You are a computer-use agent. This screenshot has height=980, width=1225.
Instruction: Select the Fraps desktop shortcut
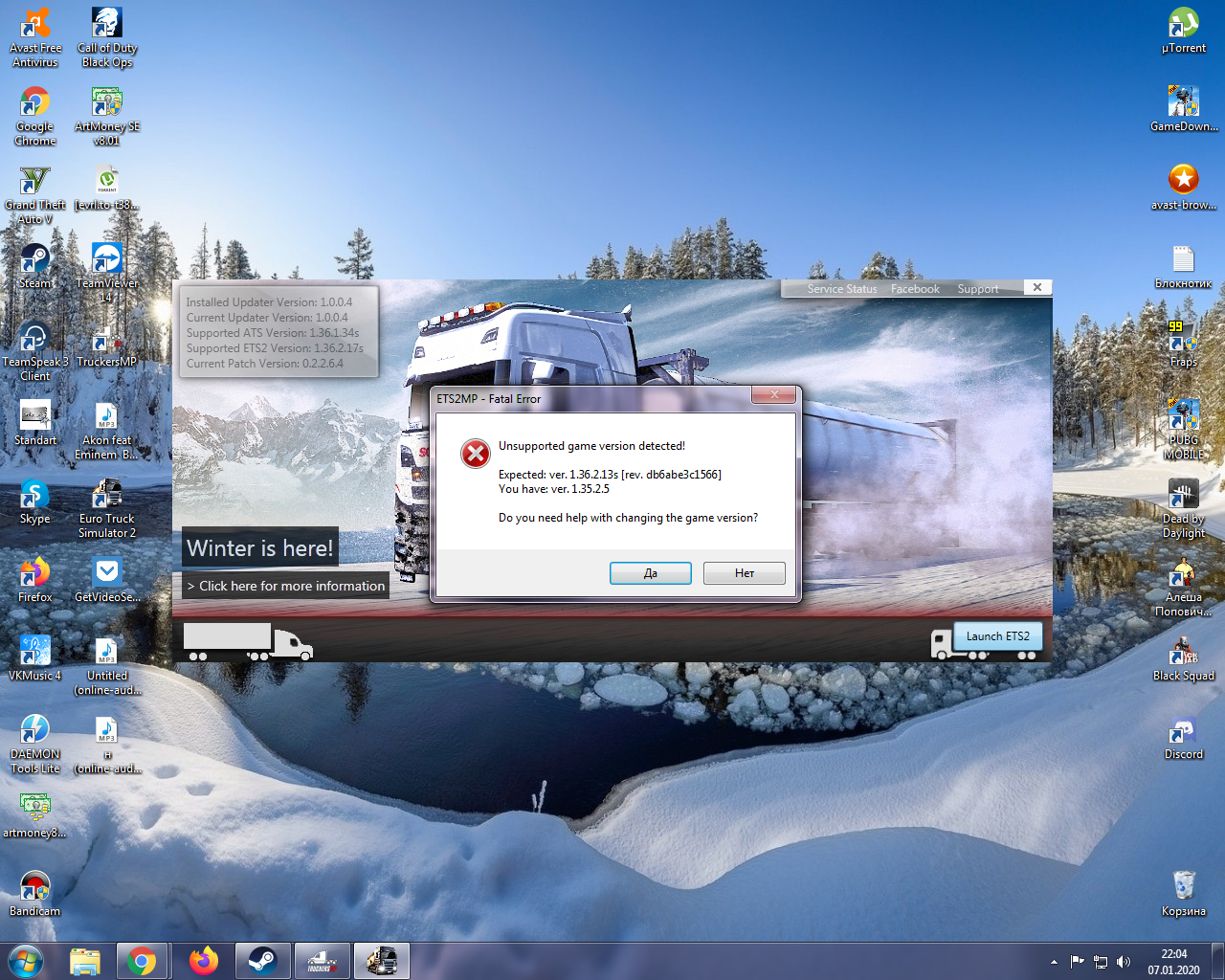click(x=1184, y=345)
